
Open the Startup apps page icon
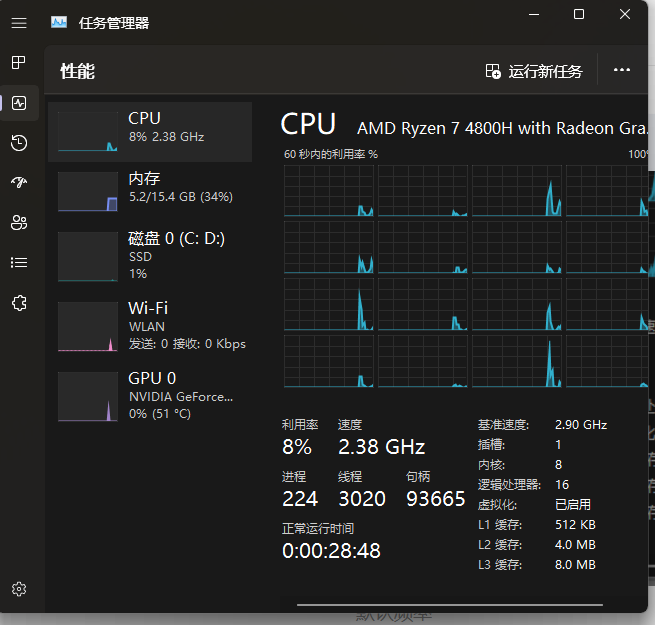click(19, 182)
